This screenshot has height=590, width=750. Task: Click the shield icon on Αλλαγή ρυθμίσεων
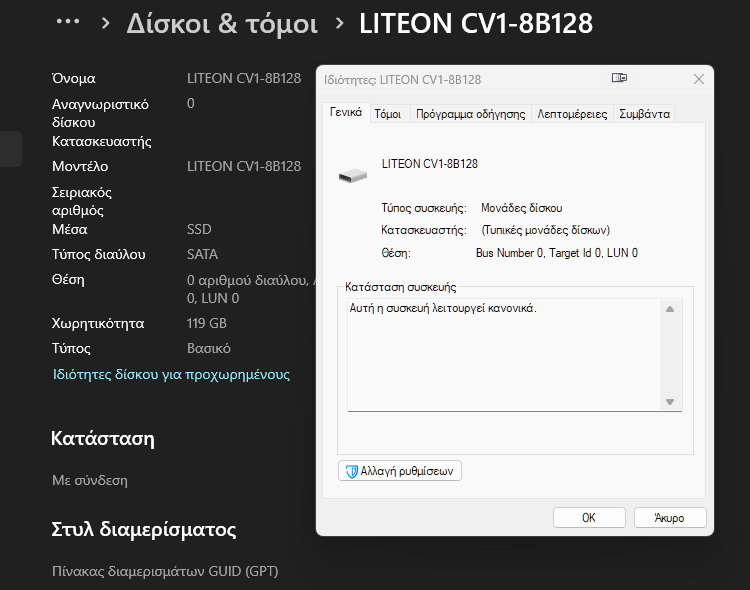(352, 471)
